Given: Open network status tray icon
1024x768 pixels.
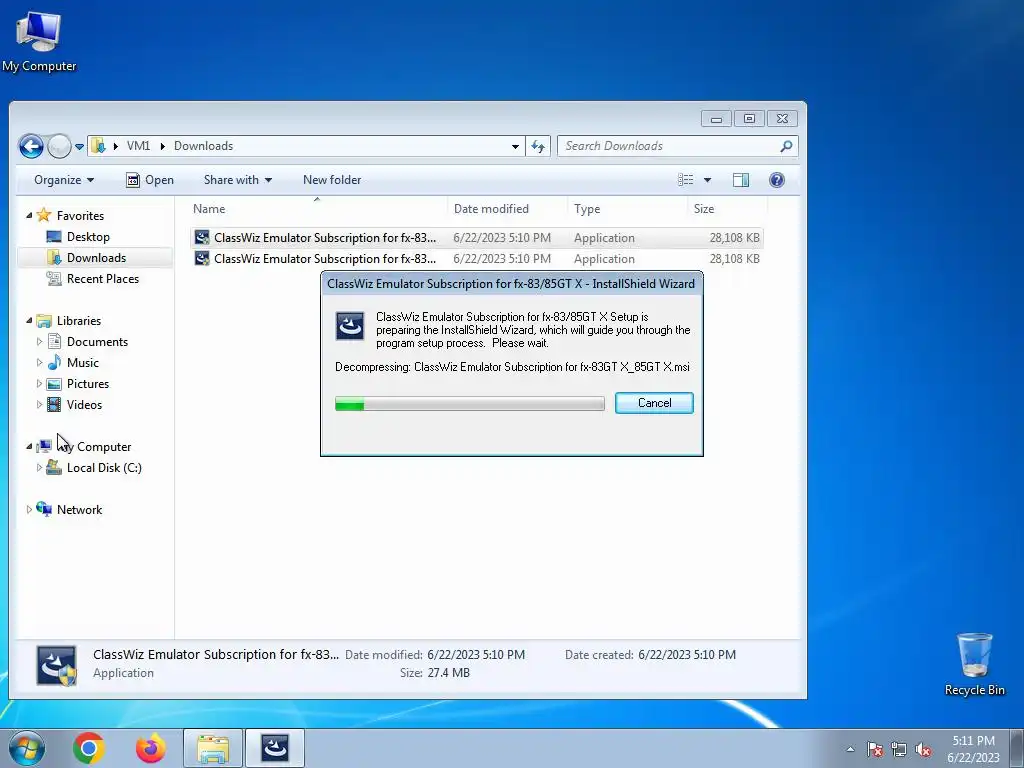Looking at the screenshot, I should coord(899,750).
